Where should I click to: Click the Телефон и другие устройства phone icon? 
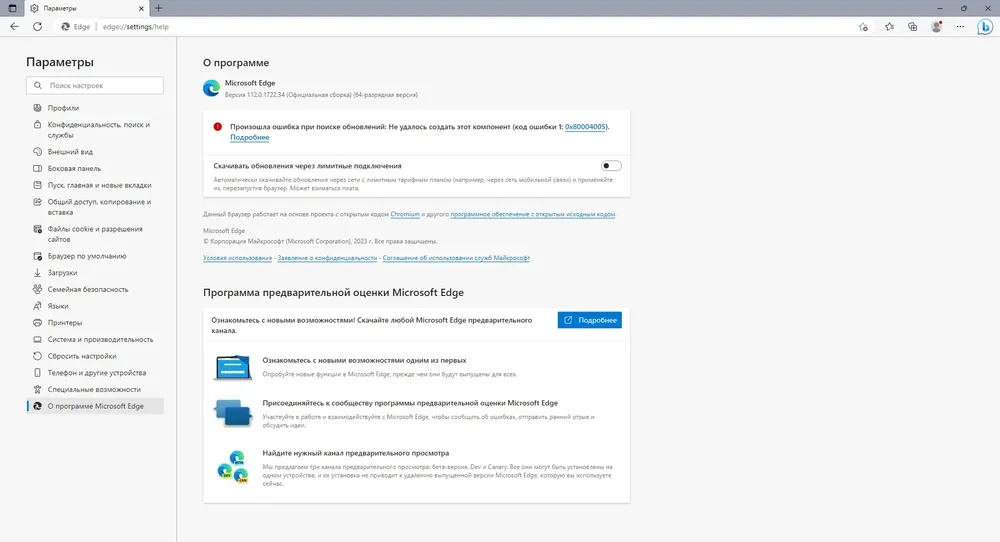point(38,372)
